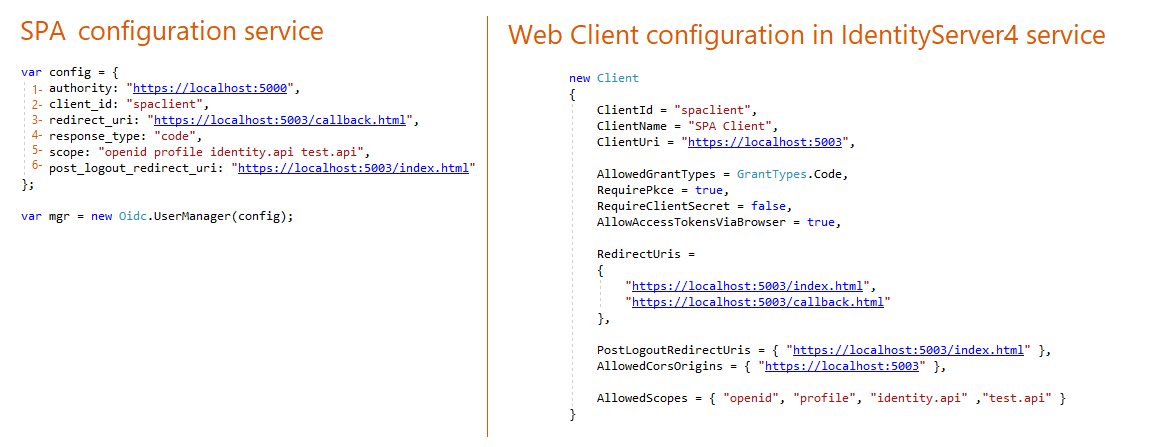Open the post_logout_redirect_uri index.html link
Image resolution: width=1157 pixels, height=447 pixels.
(x=353, y=168)
